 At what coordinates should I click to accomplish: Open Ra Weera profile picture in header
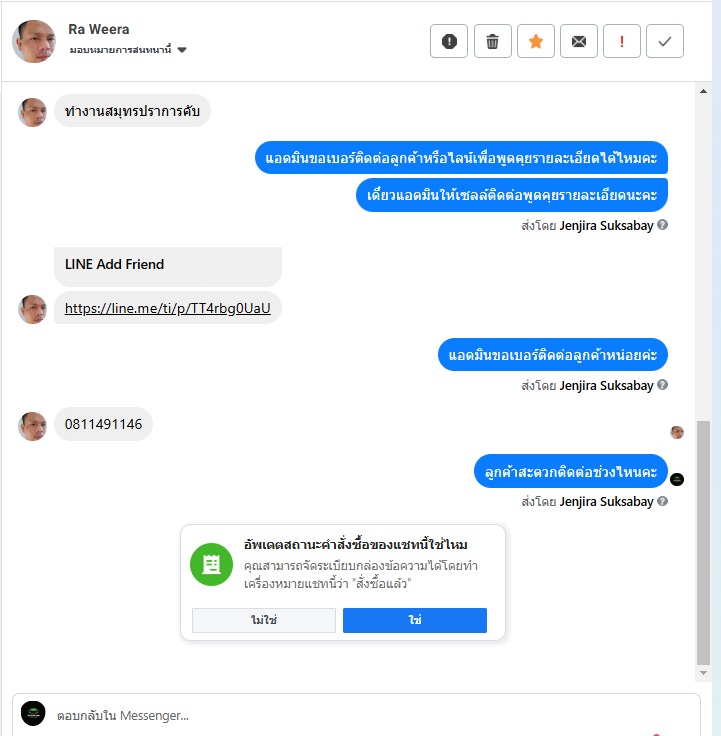coord(34,41)
